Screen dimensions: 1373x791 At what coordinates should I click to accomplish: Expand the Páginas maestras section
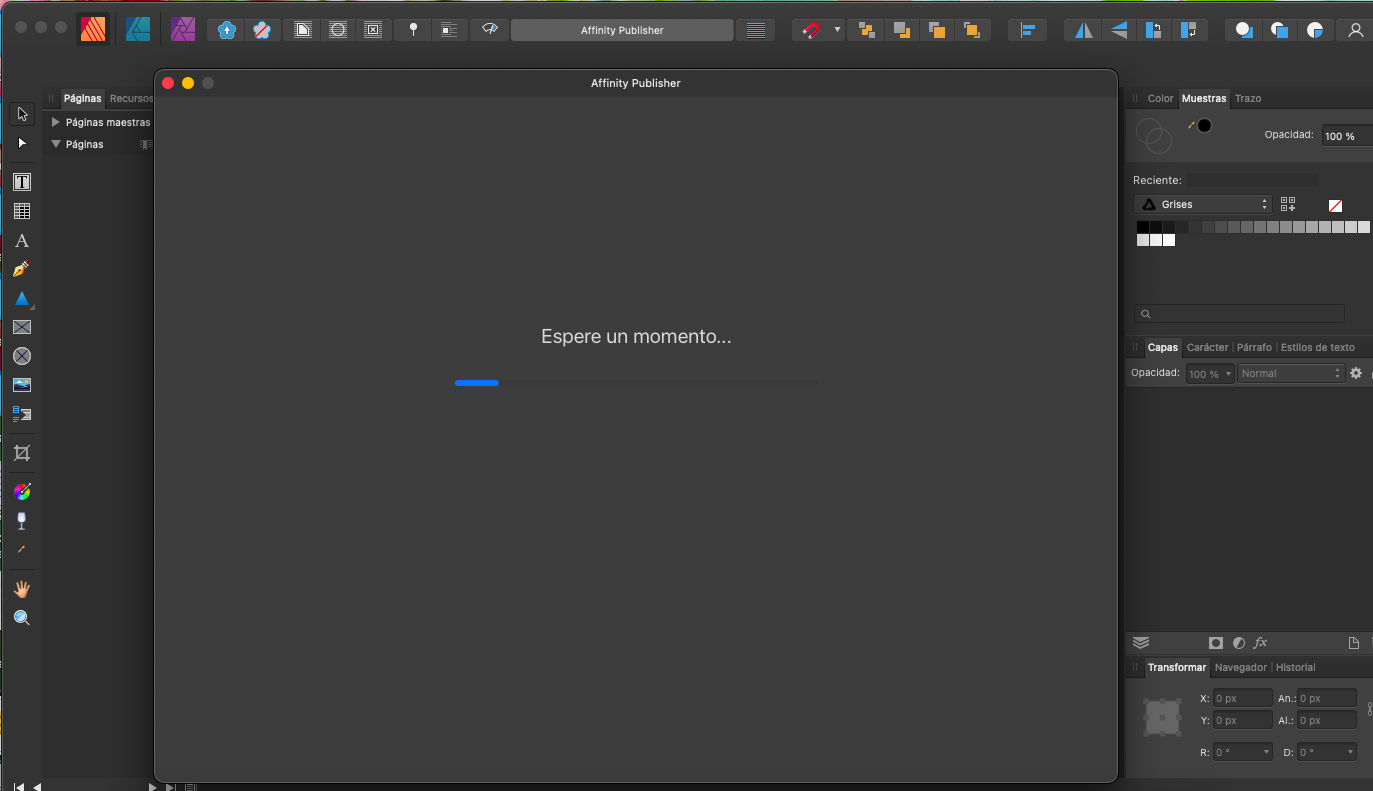56,121
